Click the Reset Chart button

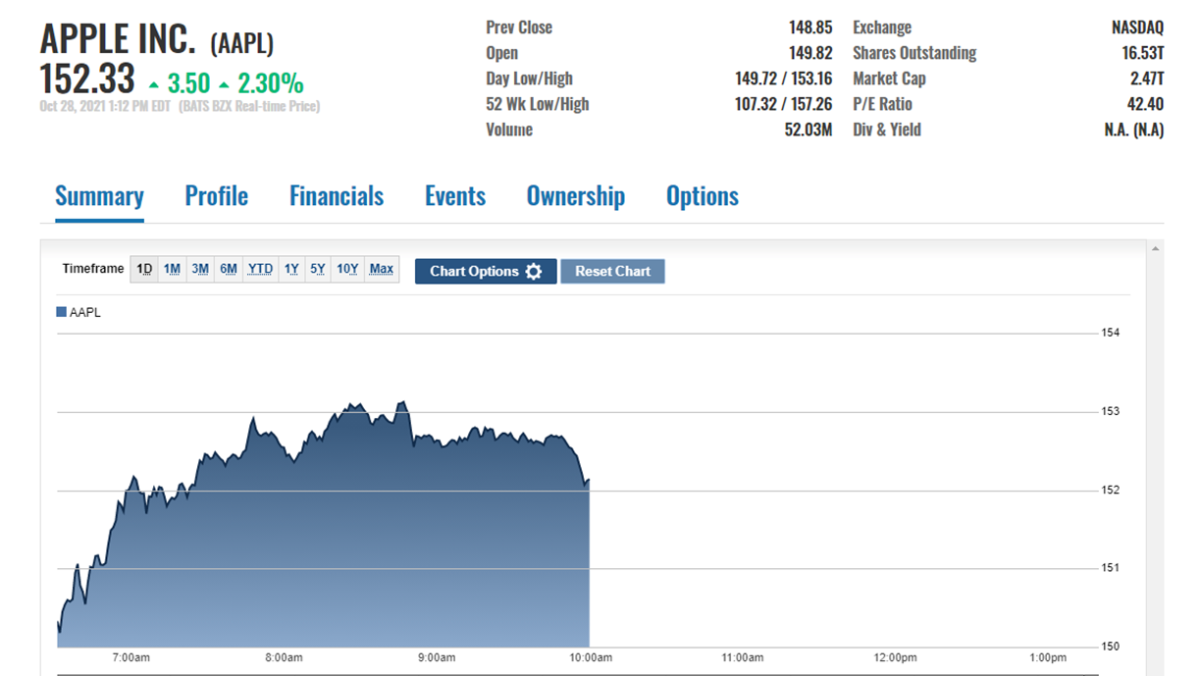[613, 271]
